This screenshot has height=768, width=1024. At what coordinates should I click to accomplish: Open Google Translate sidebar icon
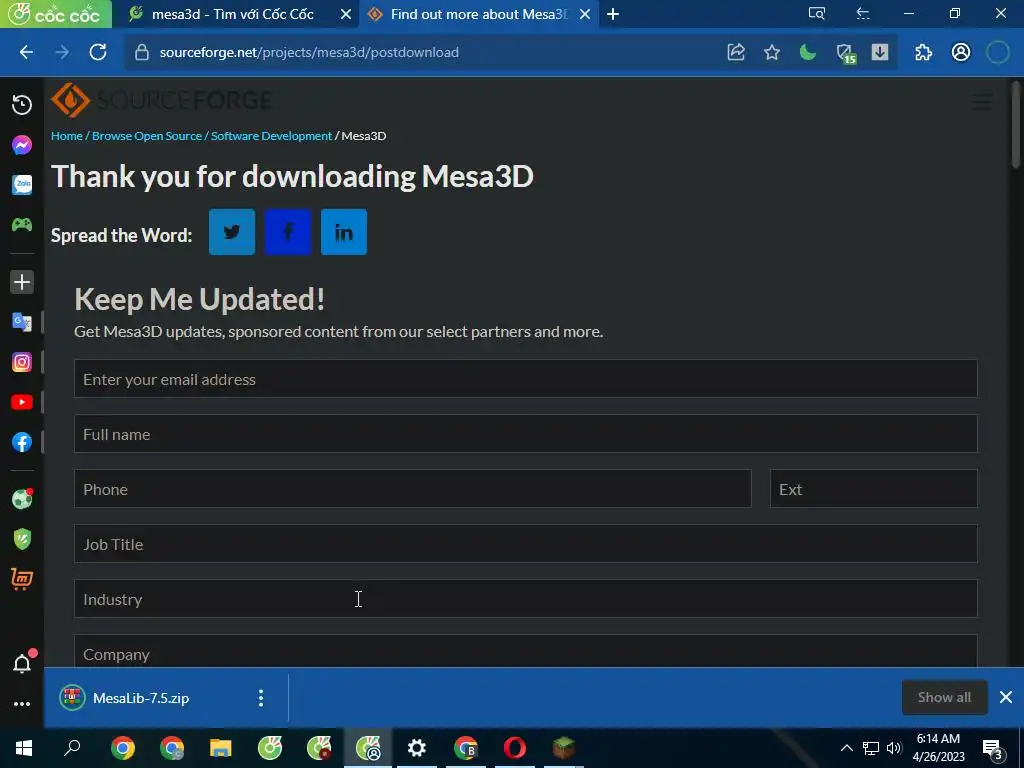22,322
